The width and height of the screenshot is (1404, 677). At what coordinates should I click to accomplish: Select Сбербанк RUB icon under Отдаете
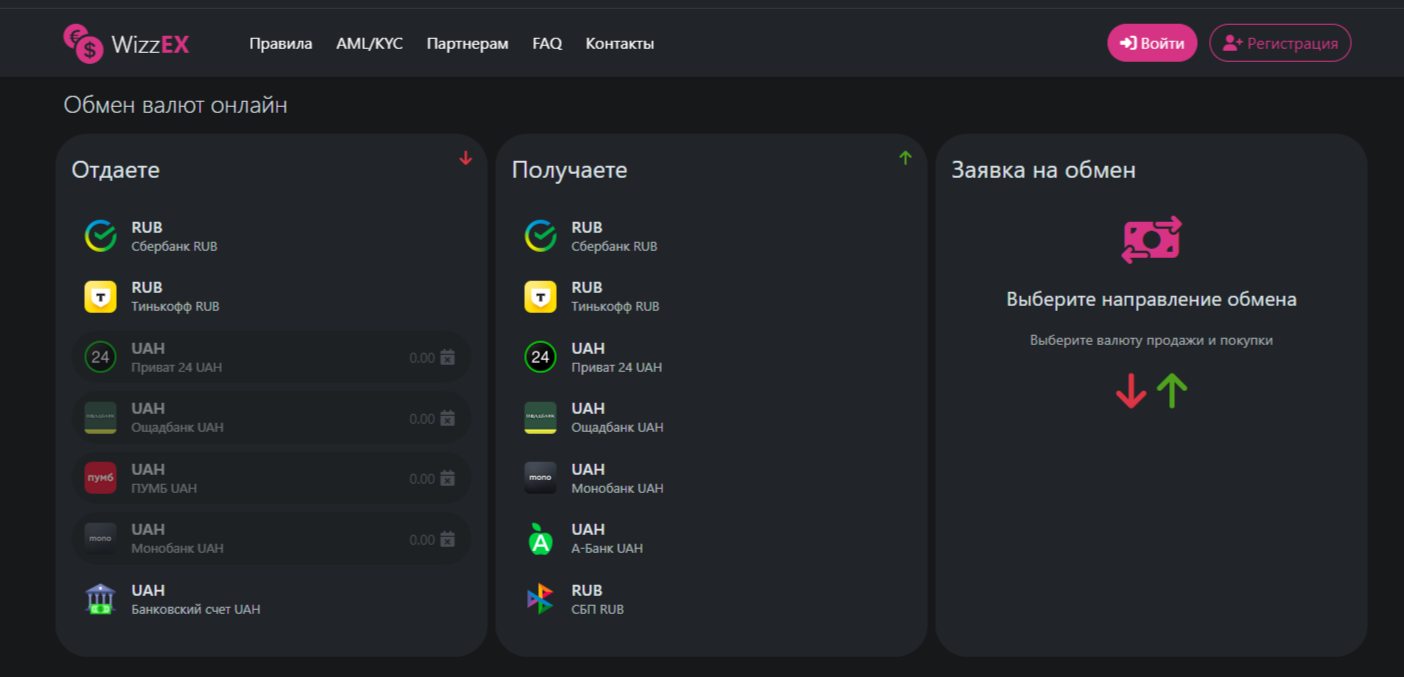coord(101,236)
